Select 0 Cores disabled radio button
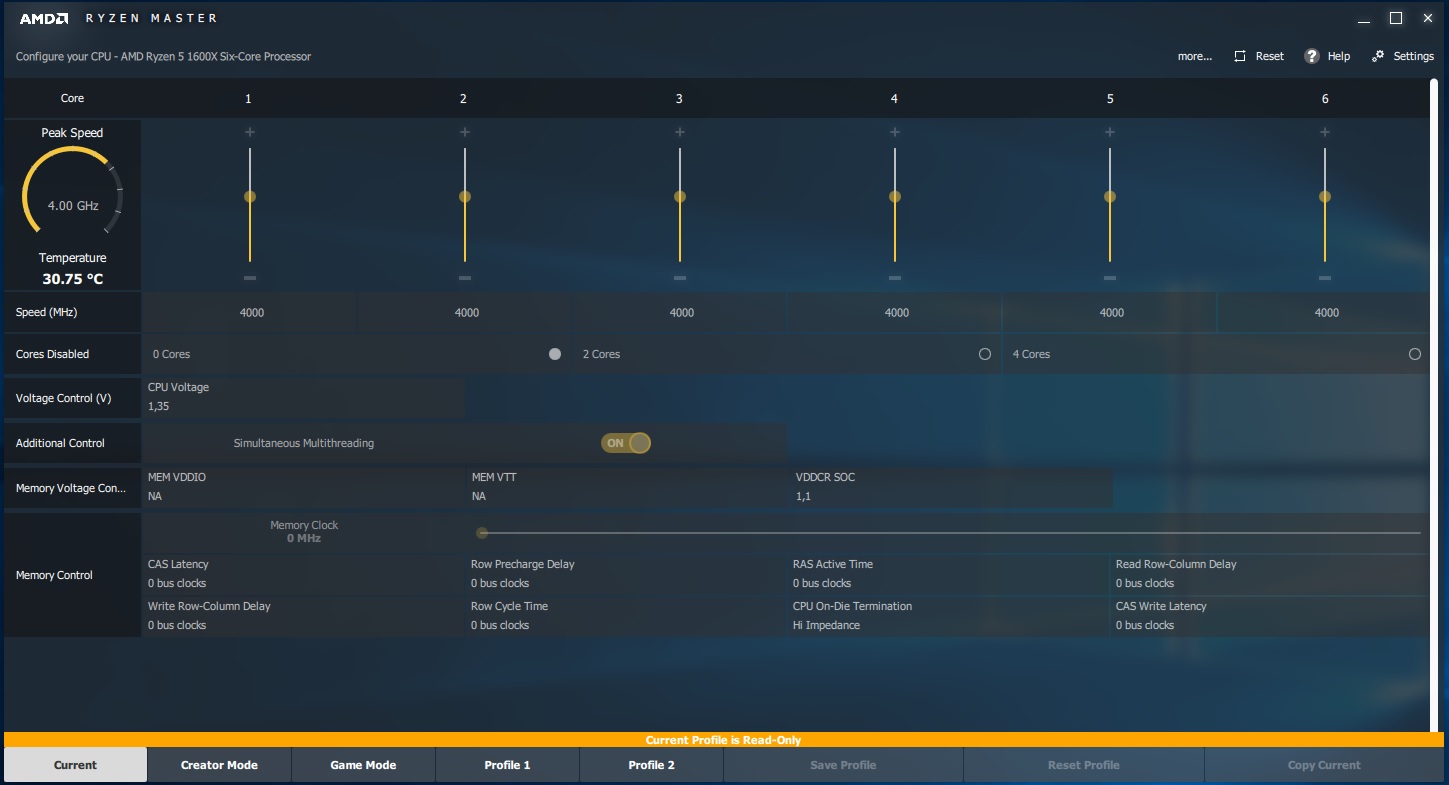The height and width of the screenshot is (785, 1449). (555, 354)
